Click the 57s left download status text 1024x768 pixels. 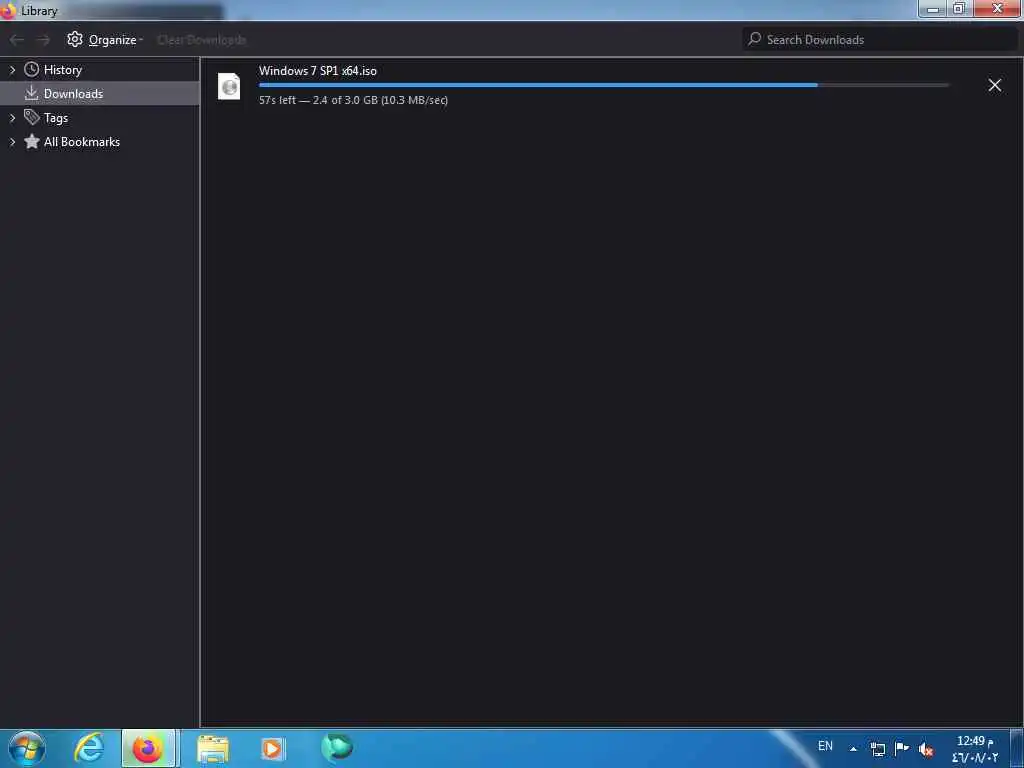(x=353, y=100)
